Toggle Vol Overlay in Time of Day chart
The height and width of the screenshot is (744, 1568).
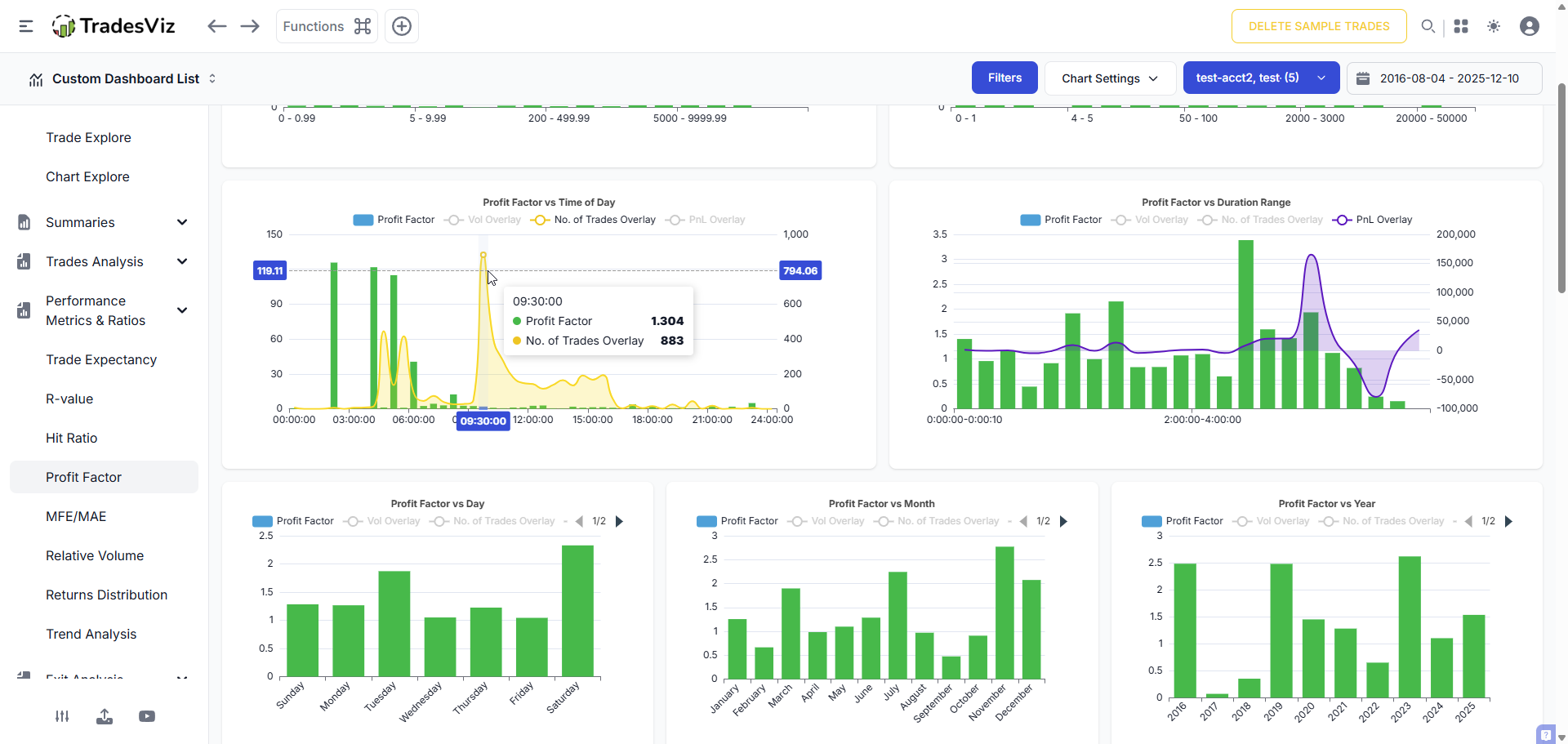483,220
